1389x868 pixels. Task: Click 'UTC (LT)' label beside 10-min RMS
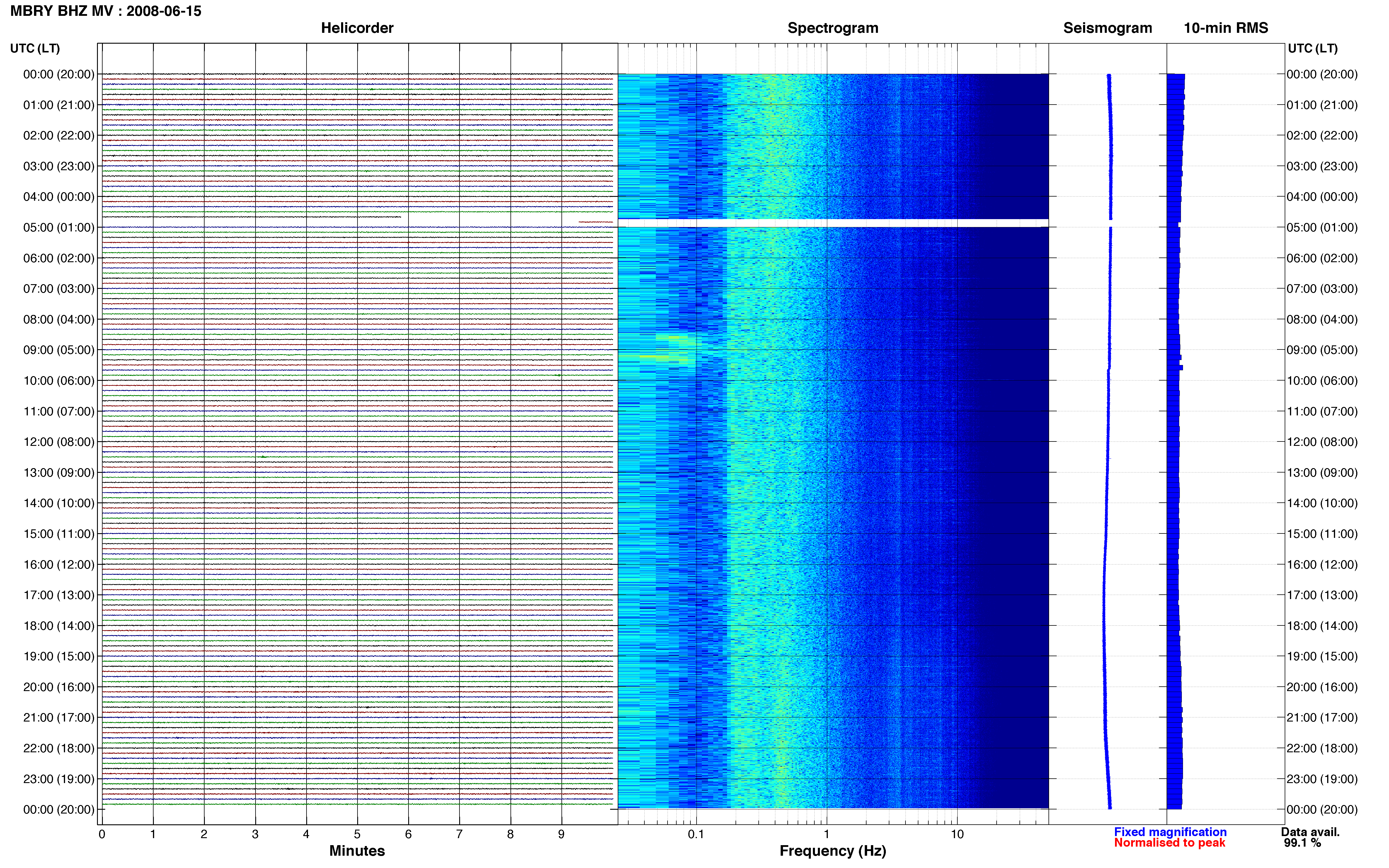[1313, 48]
